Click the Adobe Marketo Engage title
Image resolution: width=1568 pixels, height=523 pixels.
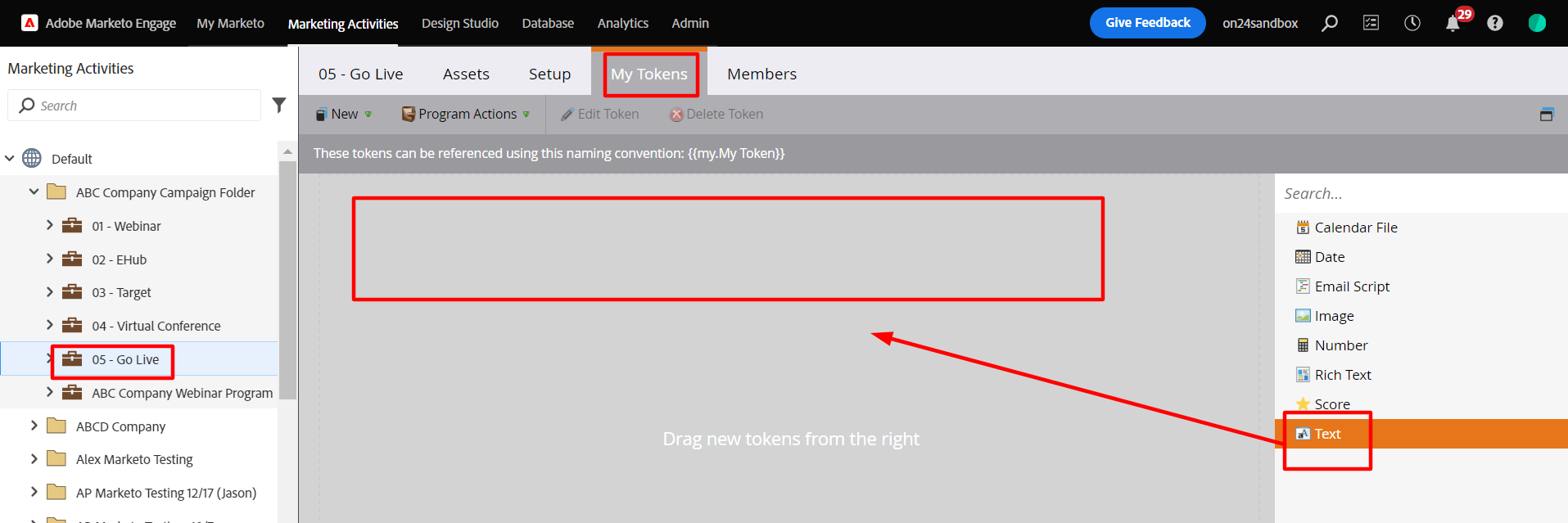tap(111, 23)
